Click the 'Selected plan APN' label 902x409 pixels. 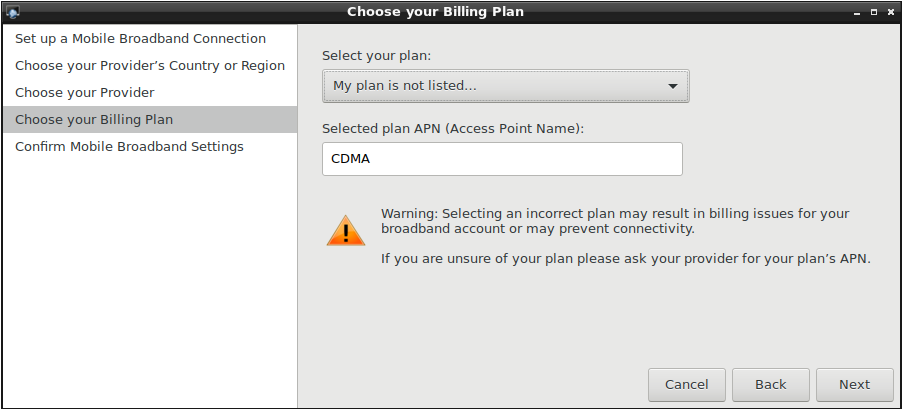click(453, 129)
